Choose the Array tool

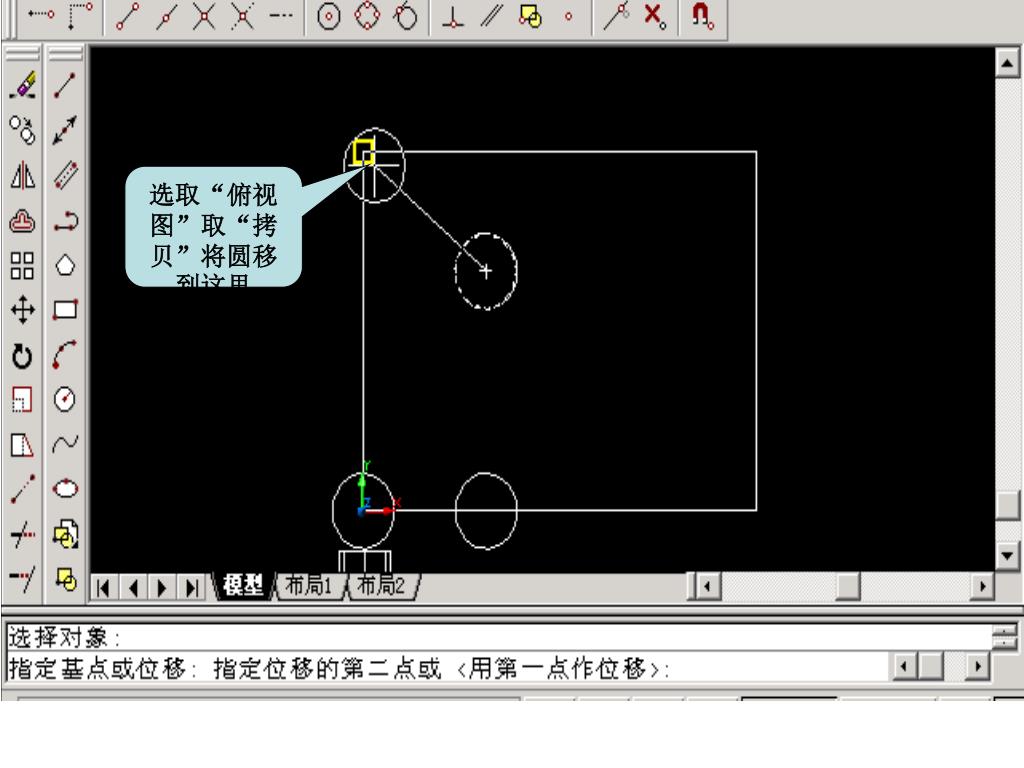coord(23,266)
